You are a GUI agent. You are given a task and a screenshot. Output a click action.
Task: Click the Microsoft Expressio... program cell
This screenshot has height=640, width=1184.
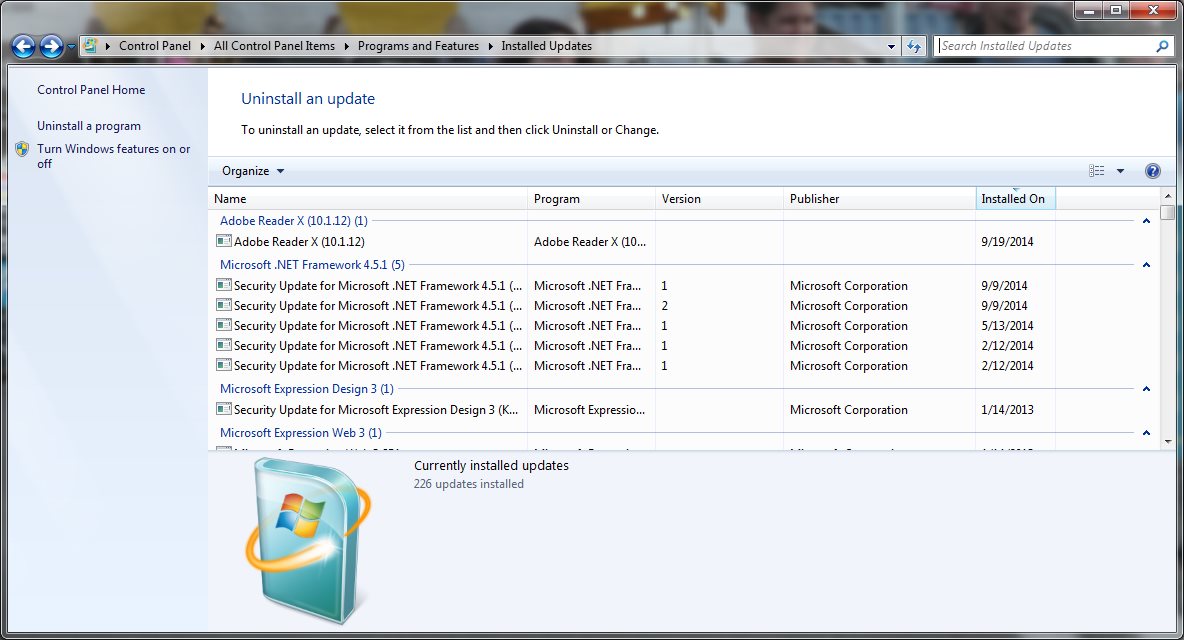(589, 410)
